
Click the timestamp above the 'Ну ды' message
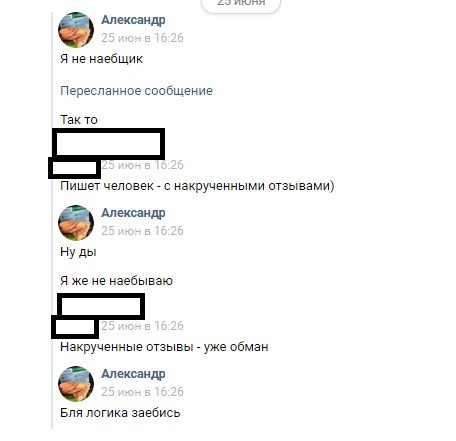tap(142, 231)
